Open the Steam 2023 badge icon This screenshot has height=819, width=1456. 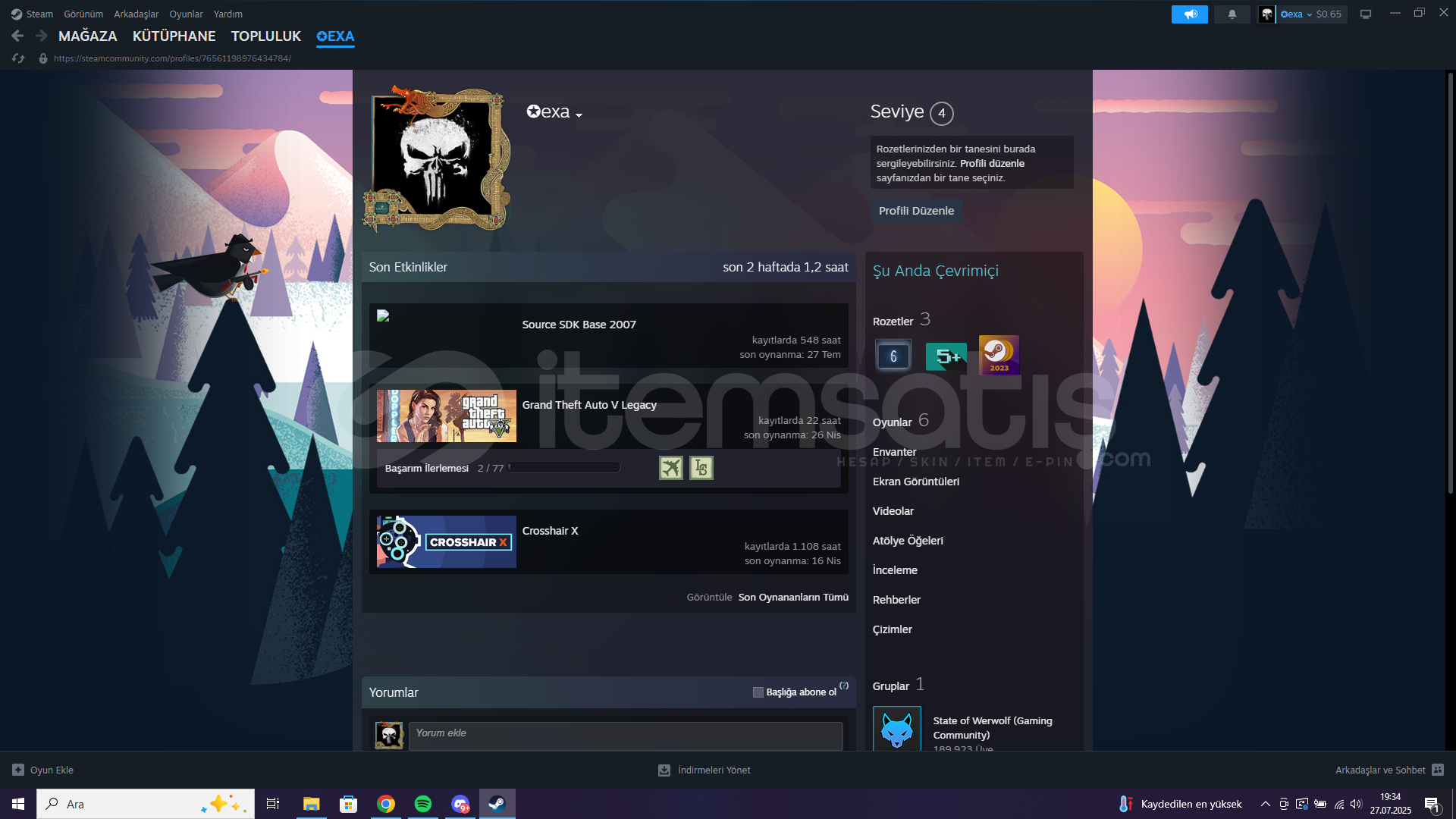click(x=999, y=355)
